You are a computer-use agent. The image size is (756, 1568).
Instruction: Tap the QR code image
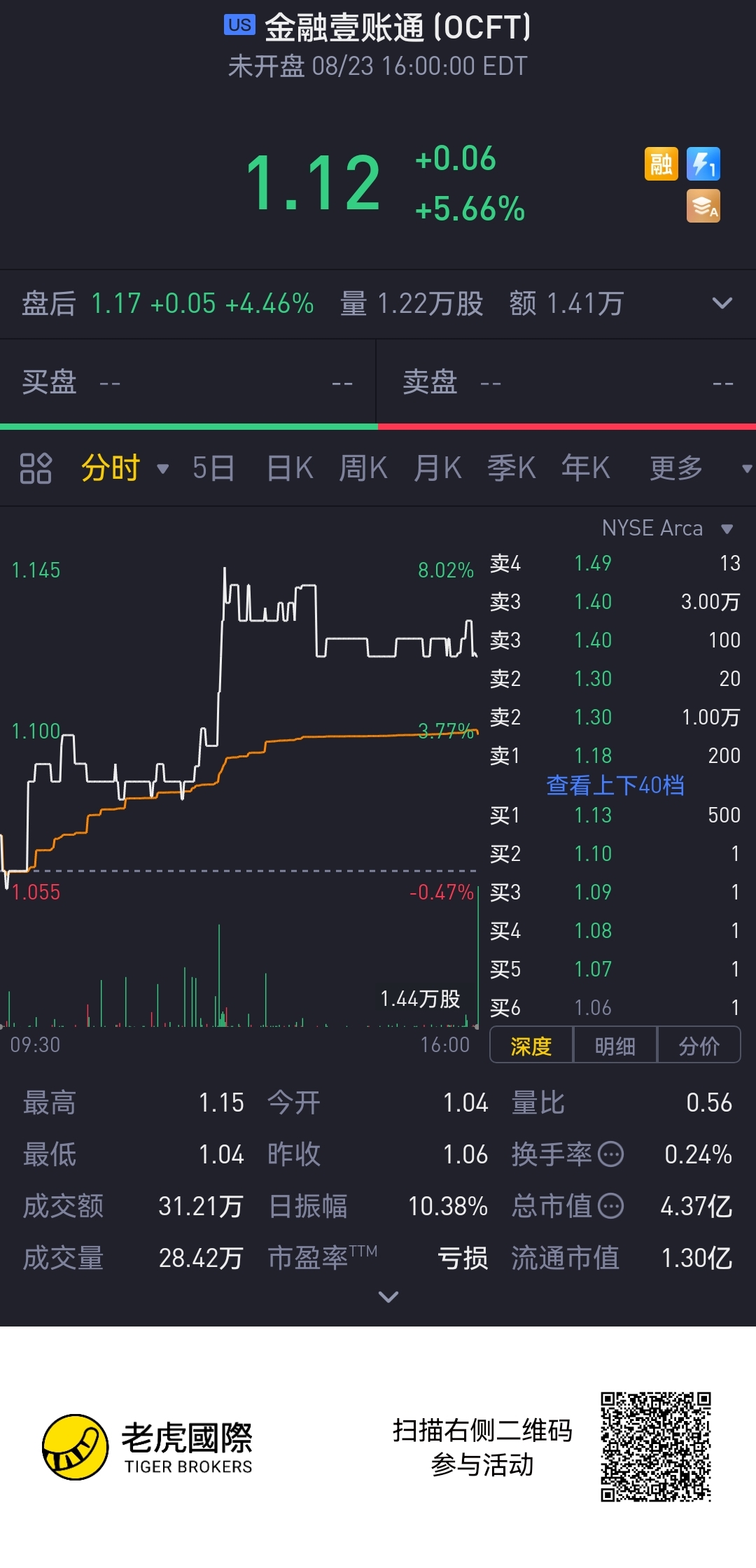(x=656, y=1447)
